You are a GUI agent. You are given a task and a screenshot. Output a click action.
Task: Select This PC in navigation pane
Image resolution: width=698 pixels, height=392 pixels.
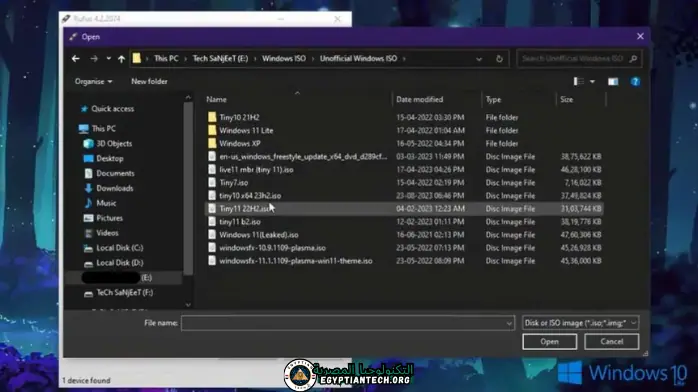click(x=98, y=129)
